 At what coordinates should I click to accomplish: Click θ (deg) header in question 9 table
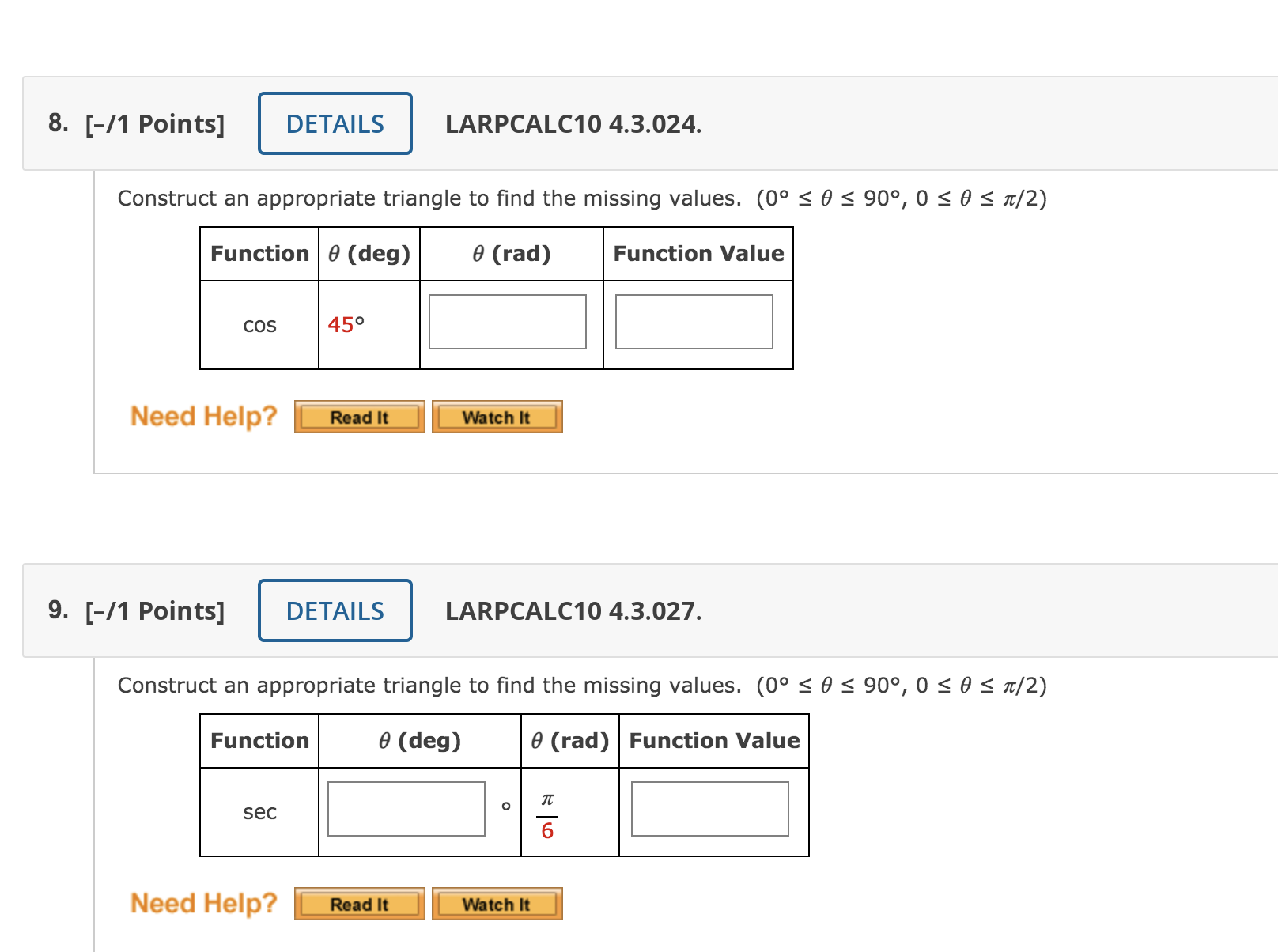[420, 741]
